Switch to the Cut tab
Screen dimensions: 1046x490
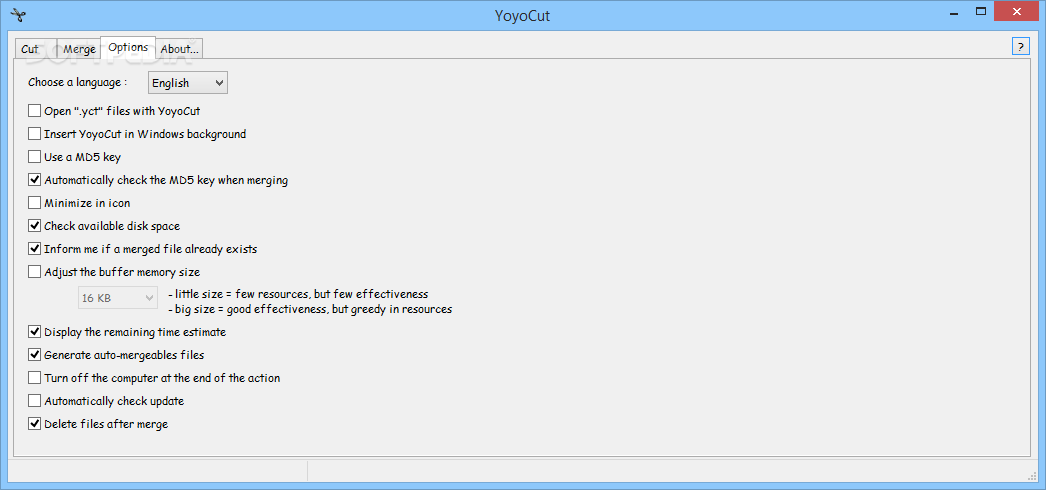(x=30, y=49)
